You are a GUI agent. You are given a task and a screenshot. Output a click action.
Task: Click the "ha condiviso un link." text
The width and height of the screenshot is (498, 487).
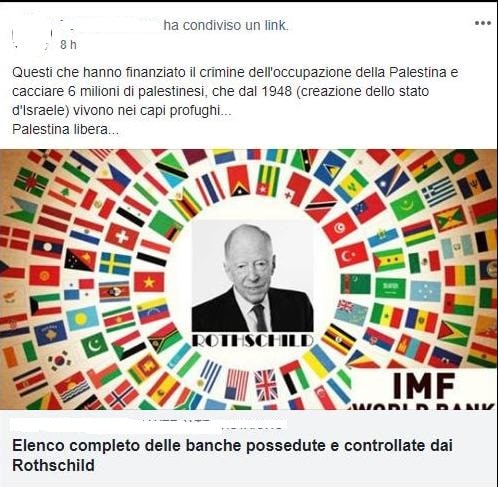[x=226, y=25]
